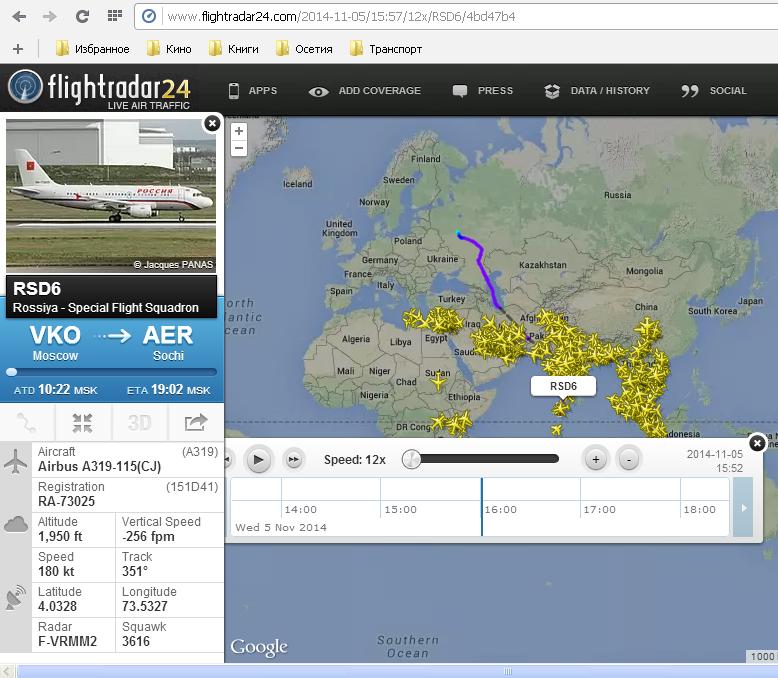Advance the timeline with right arrow
This screenshot has height=678, width=778.
click(x=743, y=508)
